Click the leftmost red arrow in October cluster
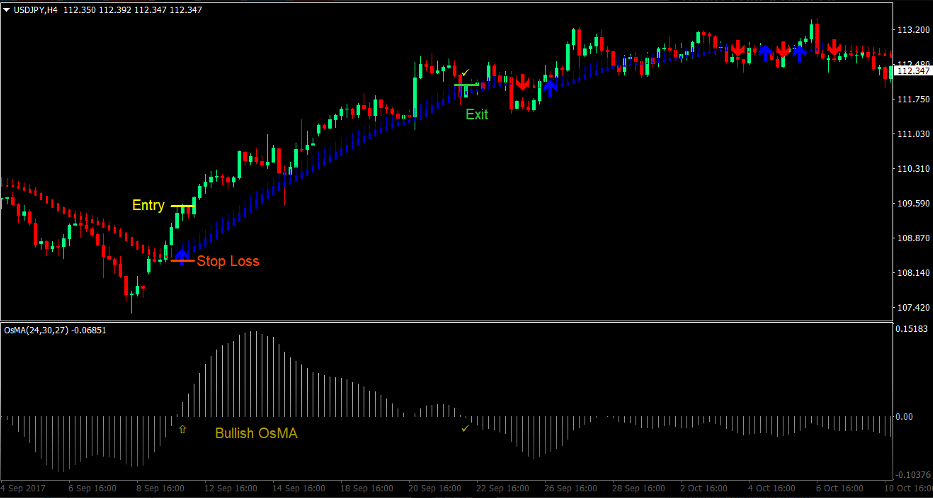 (x=737, y=48)
